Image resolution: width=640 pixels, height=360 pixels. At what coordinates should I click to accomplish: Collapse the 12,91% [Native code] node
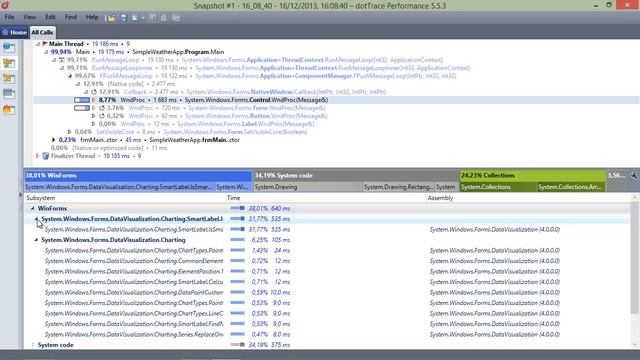78,84
